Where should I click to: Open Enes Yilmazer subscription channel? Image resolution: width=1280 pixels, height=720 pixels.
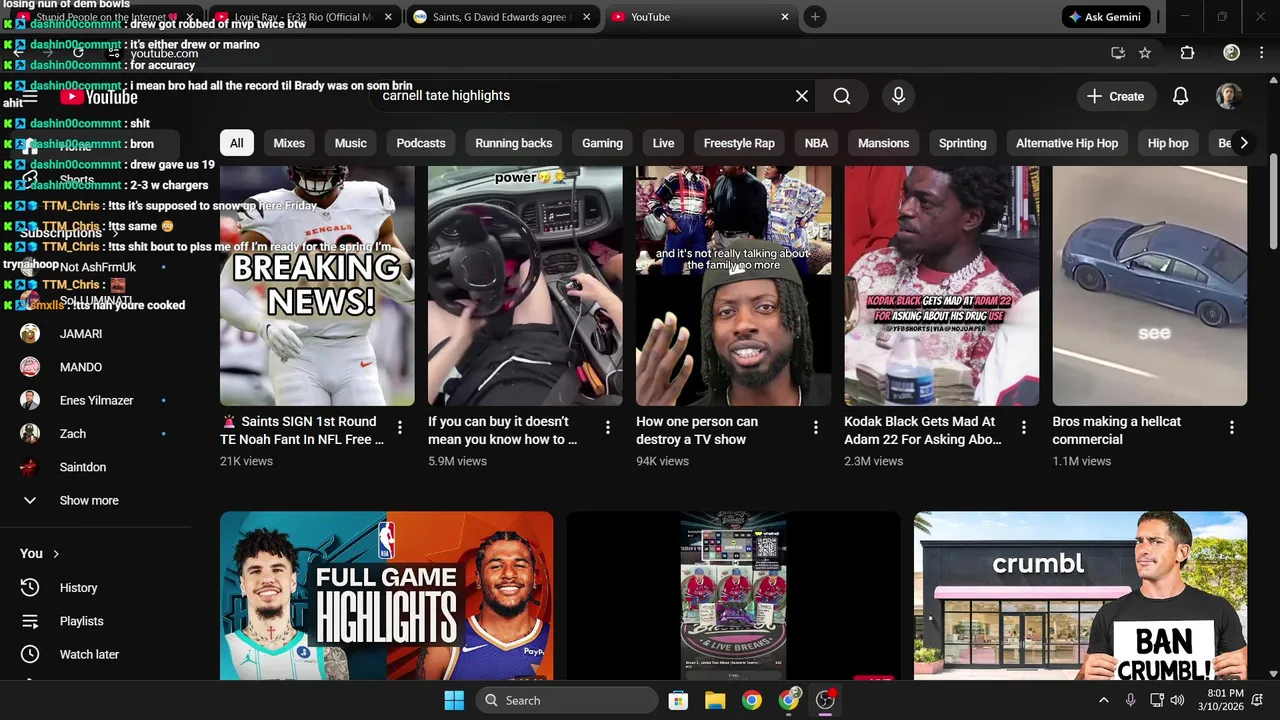(x=95, y=400)
